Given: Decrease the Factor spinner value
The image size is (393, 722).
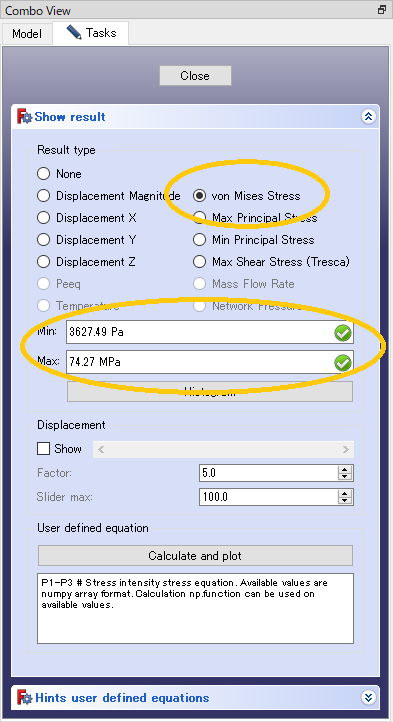Looking at the screenshot, I should tap(345, 477).
